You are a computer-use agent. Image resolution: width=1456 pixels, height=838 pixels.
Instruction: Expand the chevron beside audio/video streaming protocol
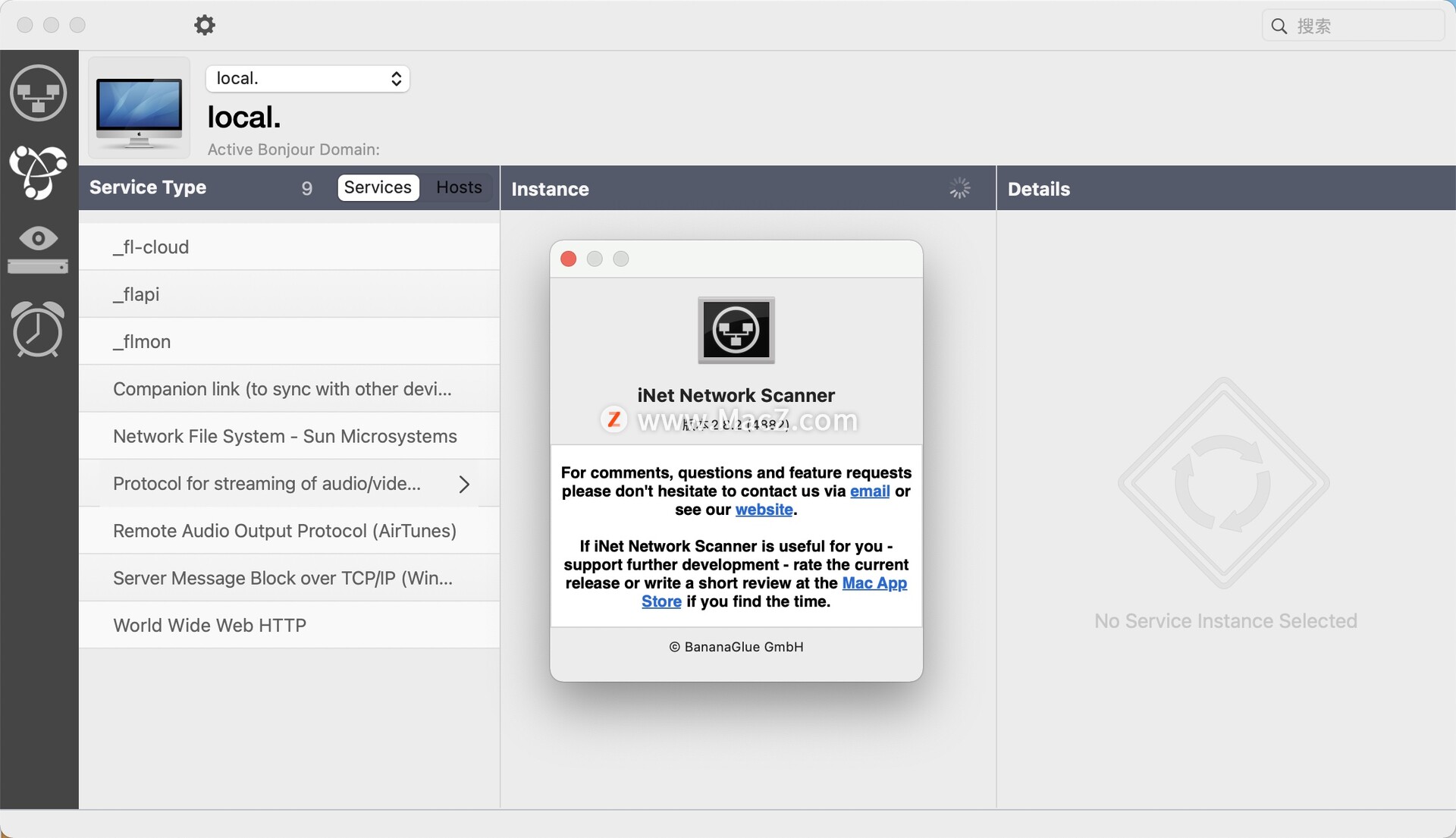click(464, 484)
